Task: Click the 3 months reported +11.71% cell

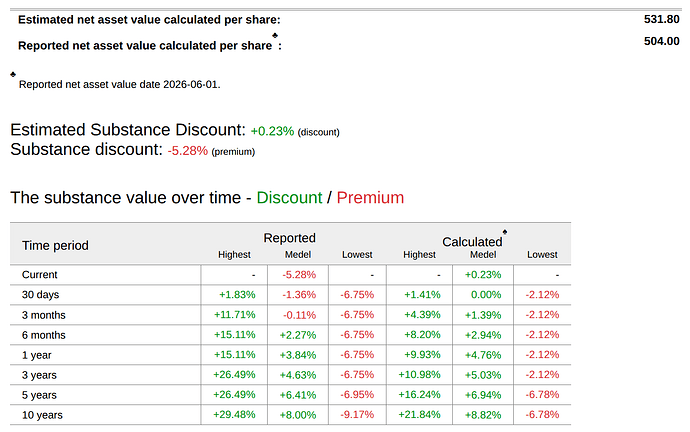Action: pos(235,315)
